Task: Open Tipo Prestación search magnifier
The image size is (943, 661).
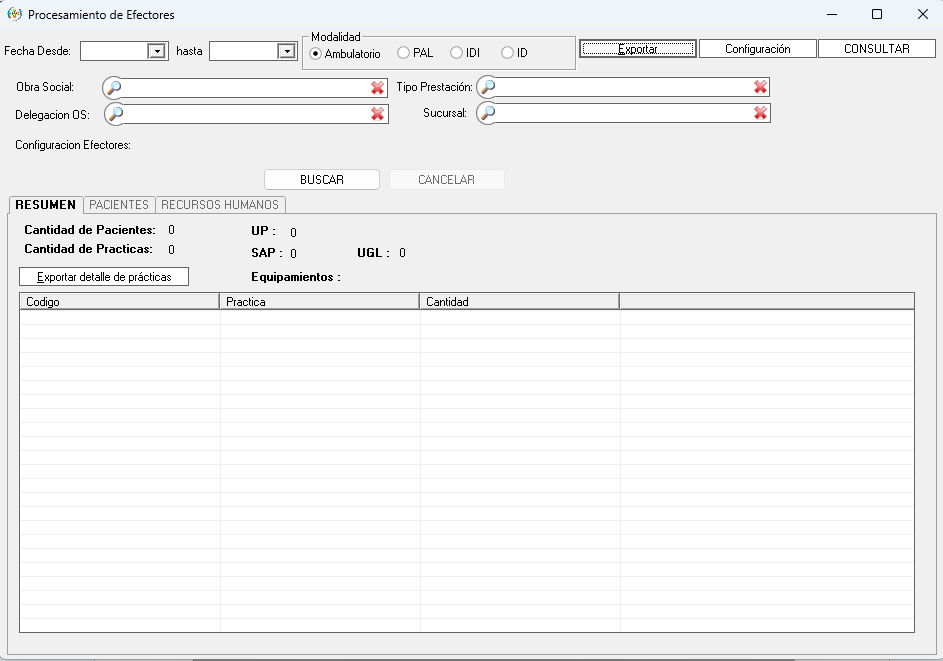Action: (488, 87)
